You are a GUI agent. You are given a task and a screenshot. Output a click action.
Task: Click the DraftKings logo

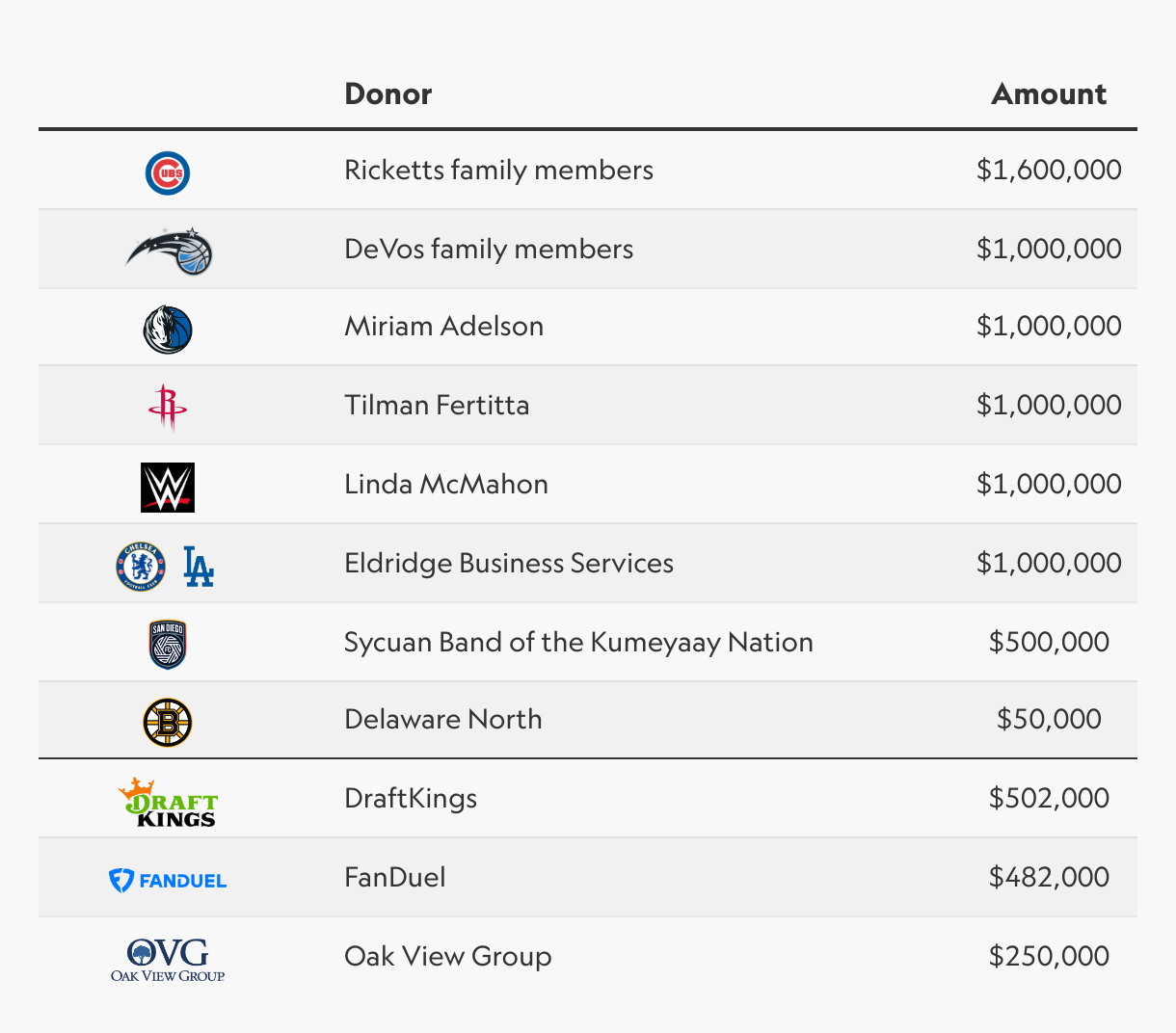tap(168, 803)
